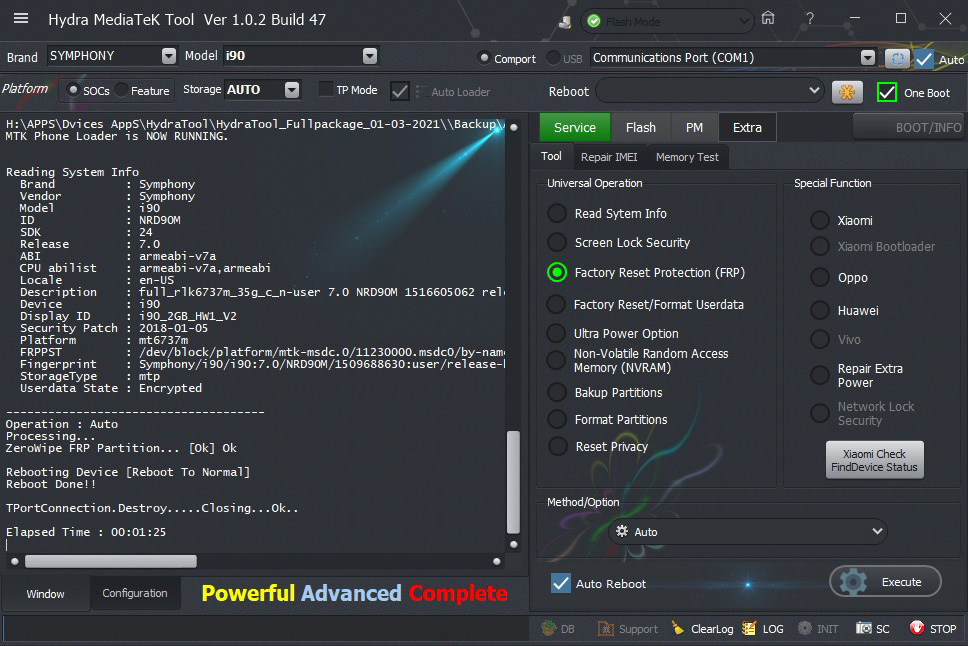Click the Execute button

tap(885, 582)
